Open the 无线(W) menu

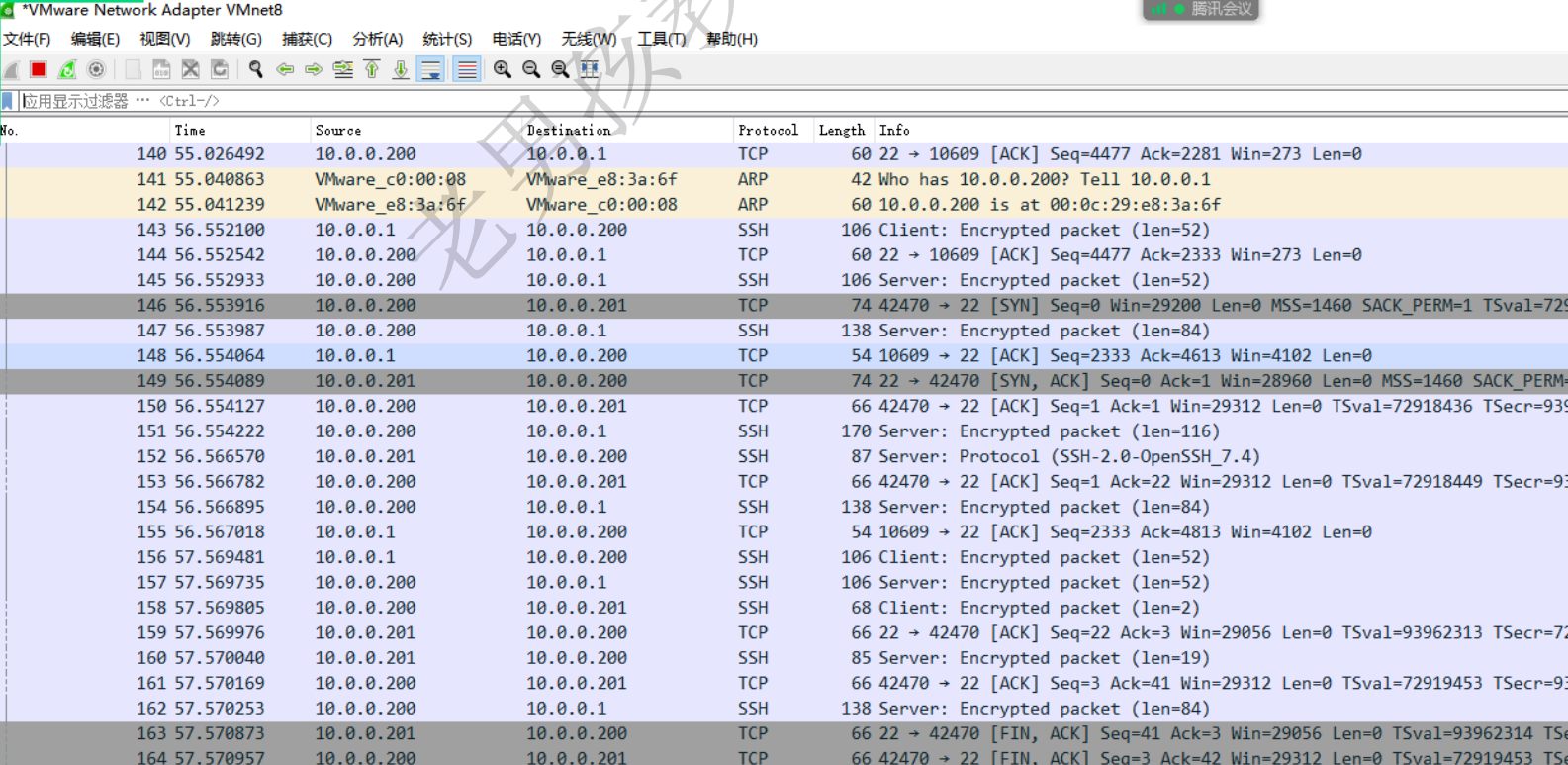[x=589, y=39]
